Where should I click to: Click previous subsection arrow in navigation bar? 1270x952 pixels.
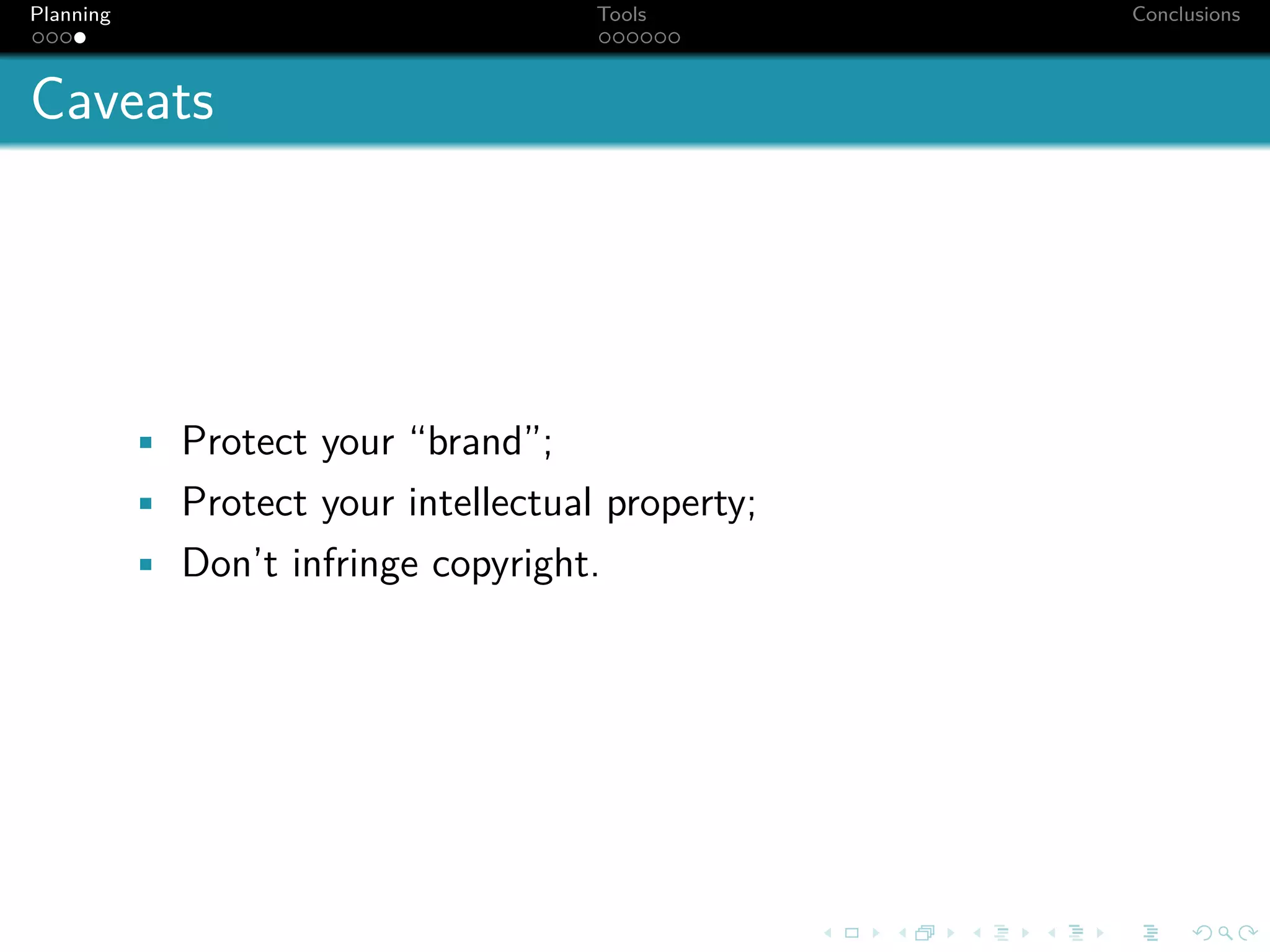977,933
